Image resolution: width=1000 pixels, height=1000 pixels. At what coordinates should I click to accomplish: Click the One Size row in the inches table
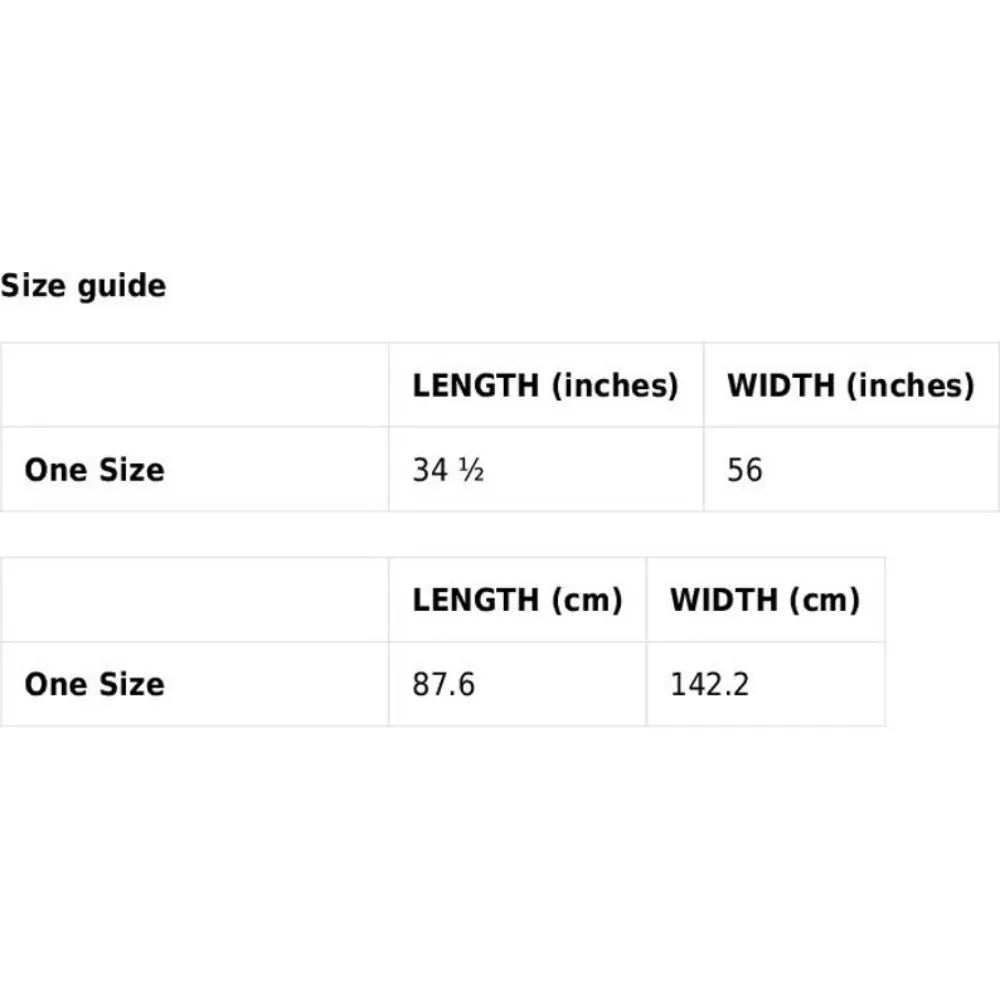click(499, 469)
